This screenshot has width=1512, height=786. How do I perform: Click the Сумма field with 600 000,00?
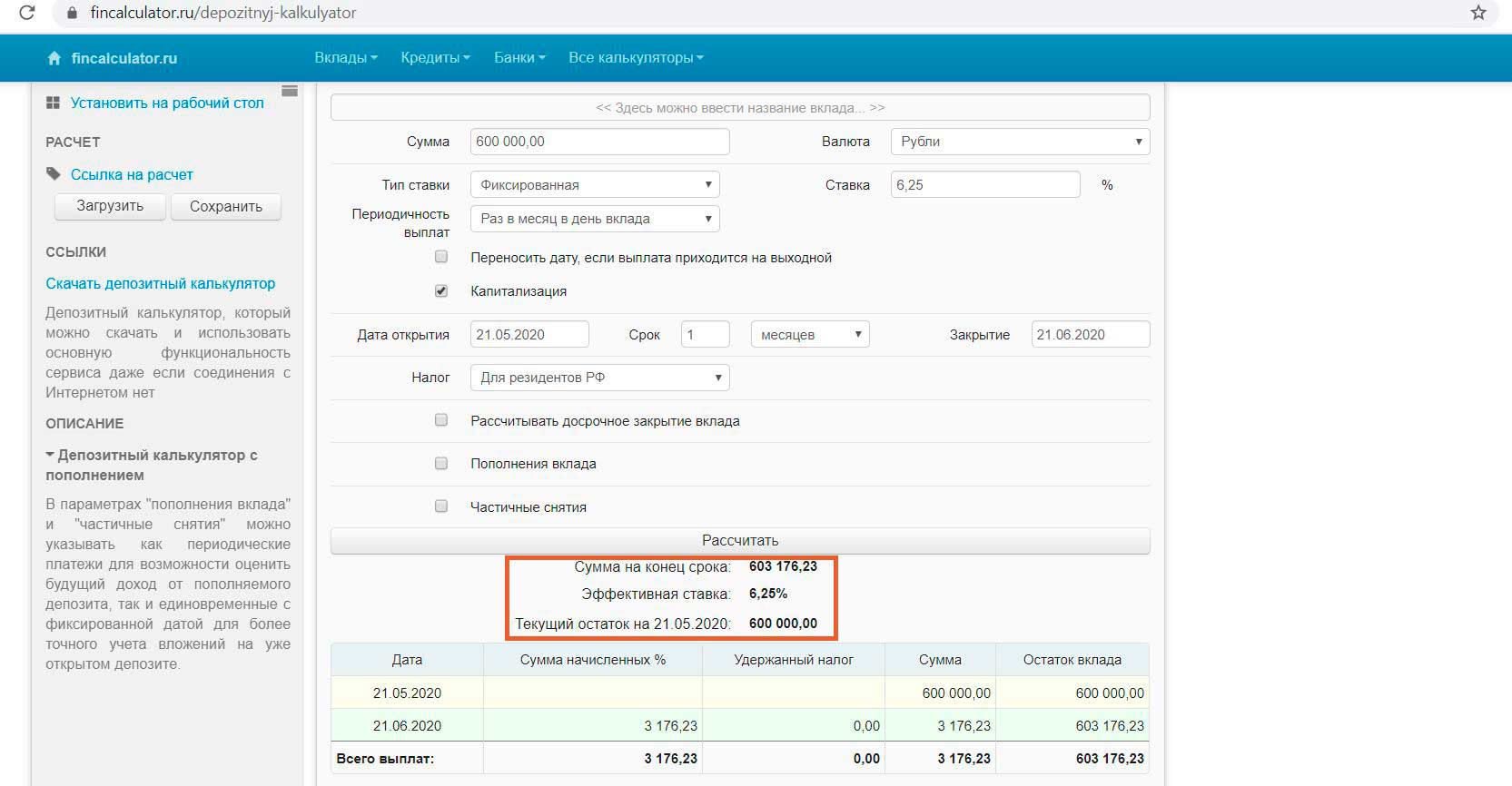[x=600, y=142]
